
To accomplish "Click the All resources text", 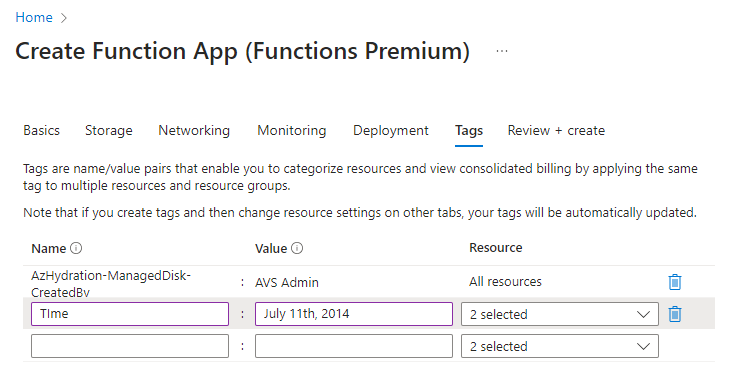I will [x=505, y=282].
